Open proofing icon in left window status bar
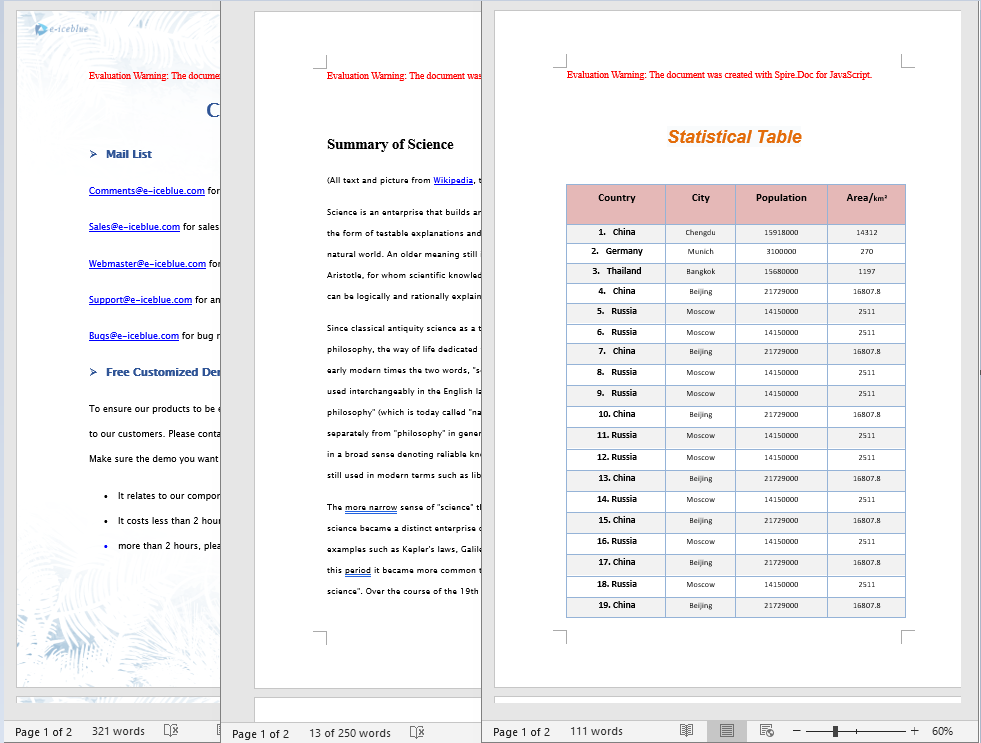This screenshot has height=743, width=981. 171,730
